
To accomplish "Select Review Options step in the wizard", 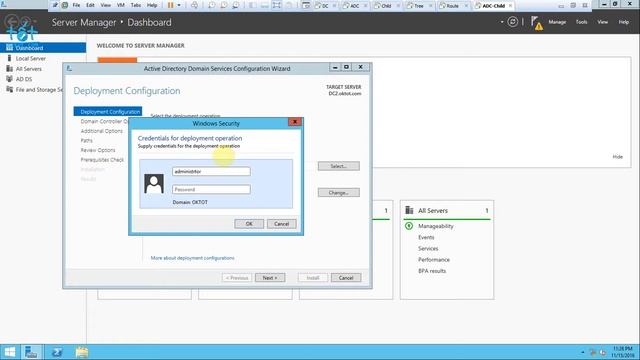I will 98,150.
